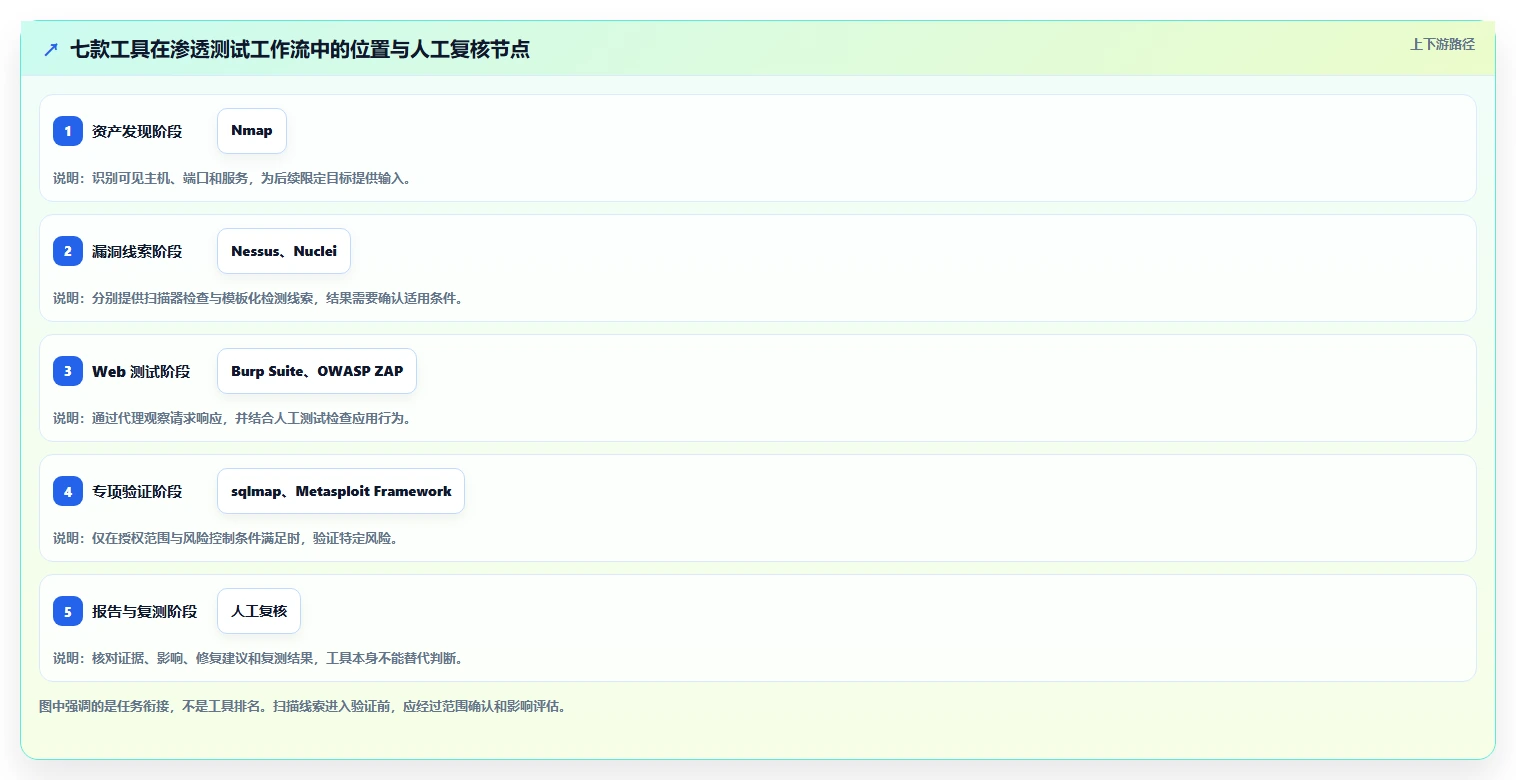Click the step 1 number badge
Image resolution: width=1516 pixels, height=780 pixels.
click(x=68, y=131)
